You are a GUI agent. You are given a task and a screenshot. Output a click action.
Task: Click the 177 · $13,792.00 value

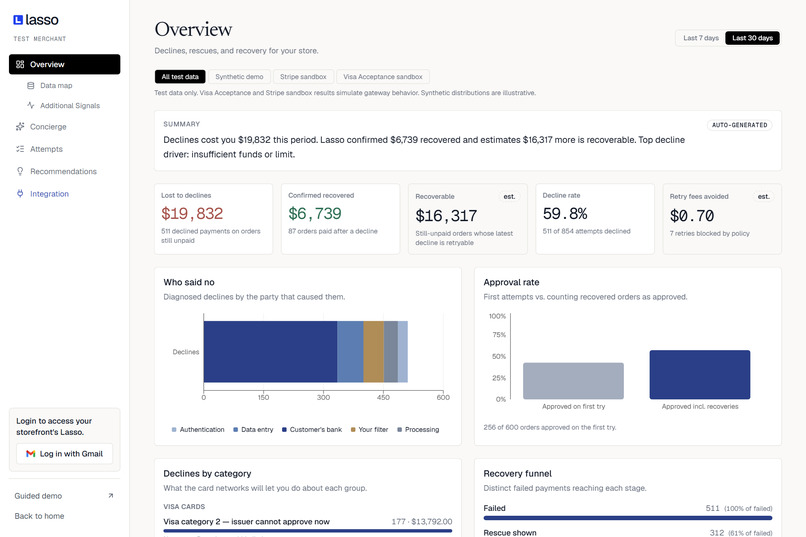click(422, 522)
